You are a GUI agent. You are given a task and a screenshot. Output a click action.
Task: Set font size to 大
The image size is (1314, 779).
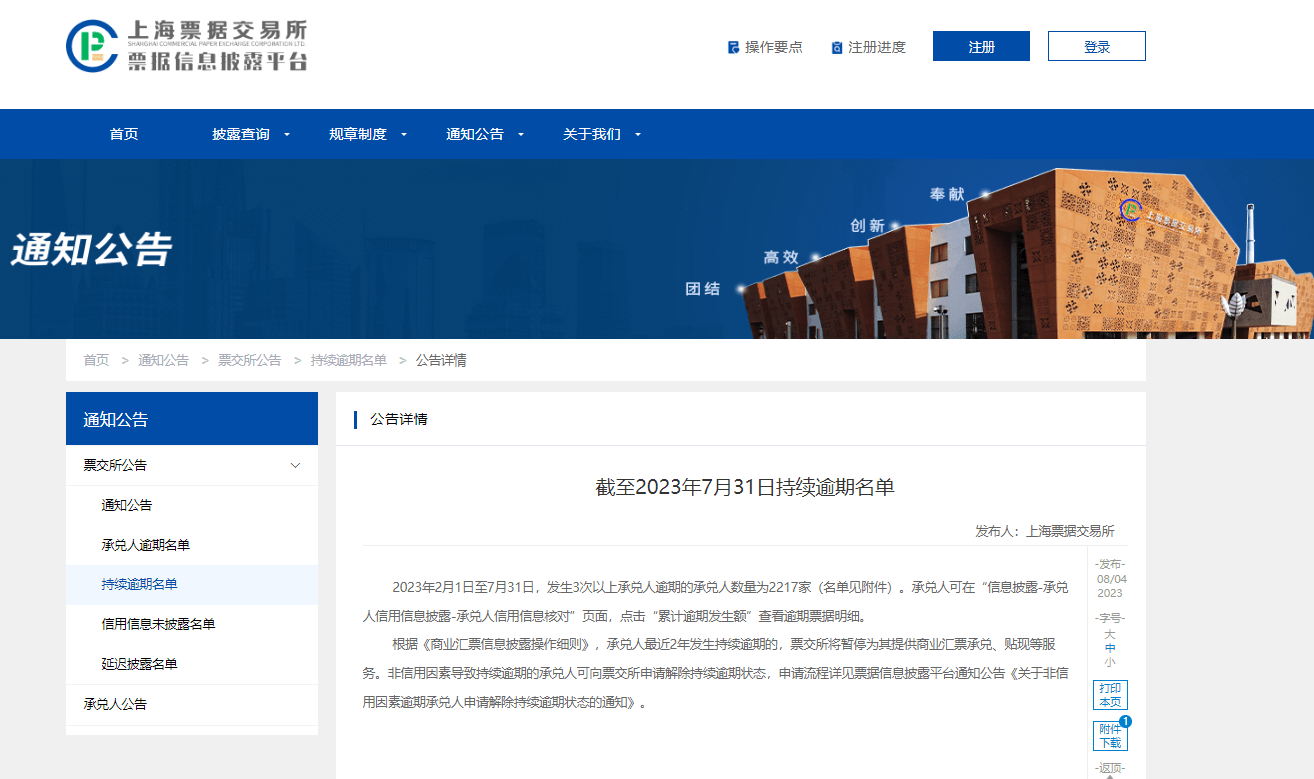coord(1110,634)
